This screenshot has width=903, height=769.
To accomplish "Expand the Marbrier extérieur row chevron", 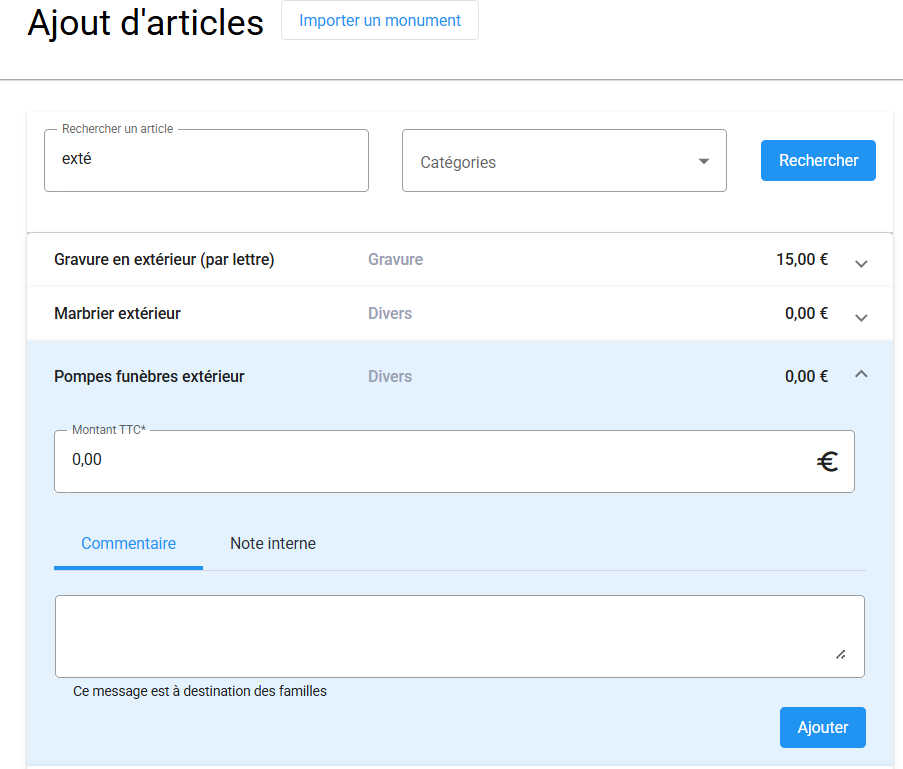I will tap(861, 317).
